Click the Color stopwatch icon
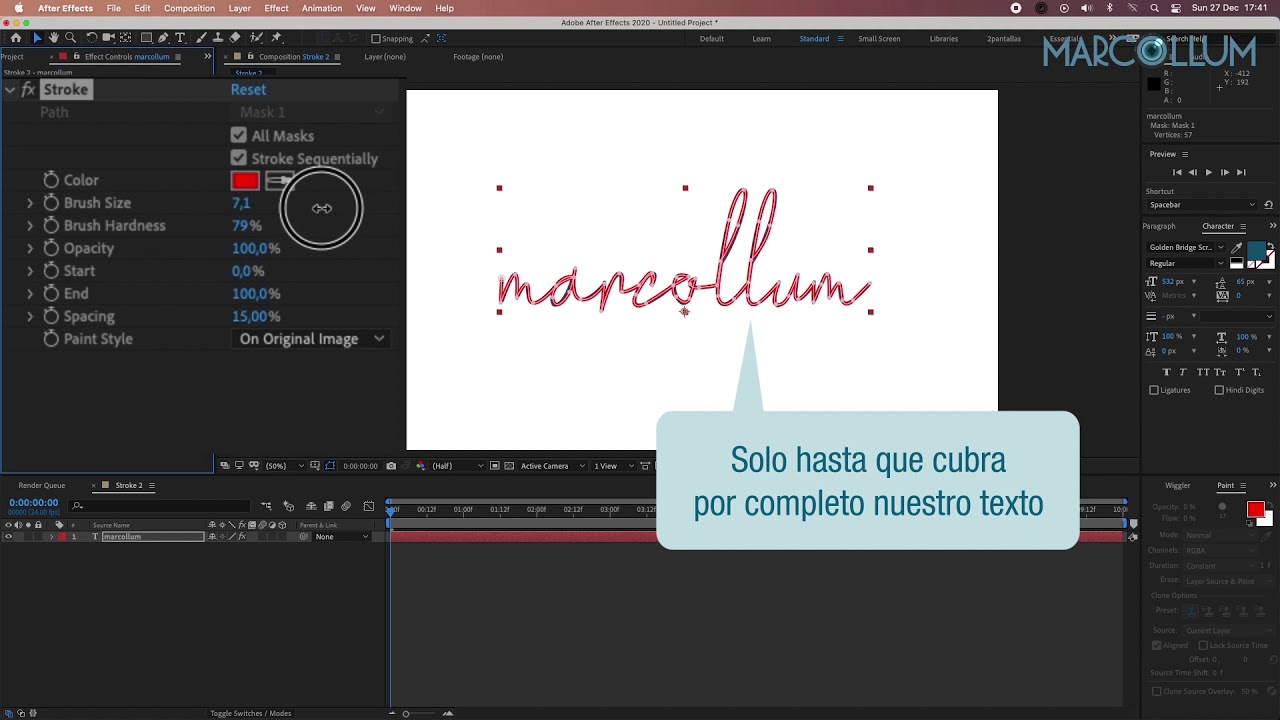The image size is (1280, 720). click(x=51, y=180)
